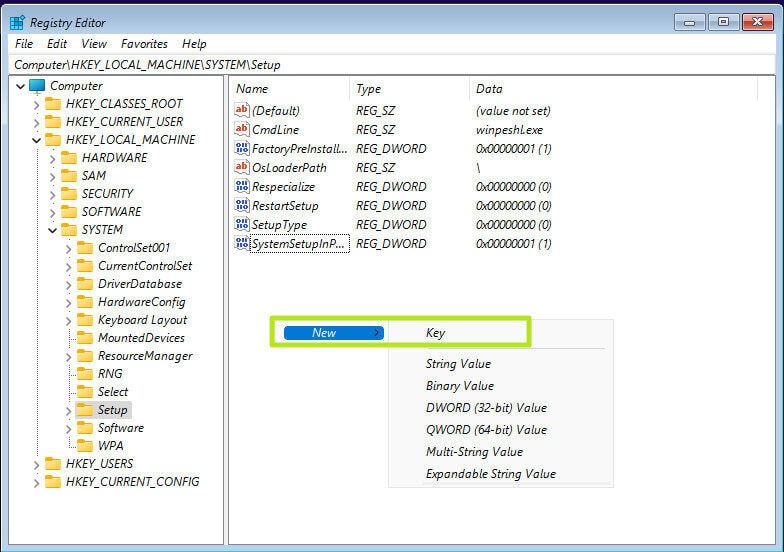The height and width of the screenshot is (552, 784).
Task: Collapse the SYSTEM key chevron
Action: (x=53, y=230)
